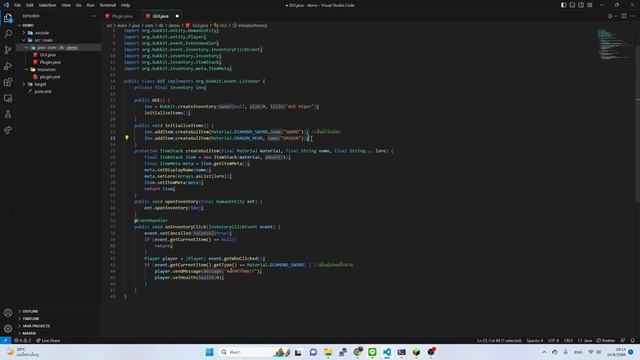Screen dimensions: 640x360
Task: Toggle Panel layout button
Action: coord(572,5)
